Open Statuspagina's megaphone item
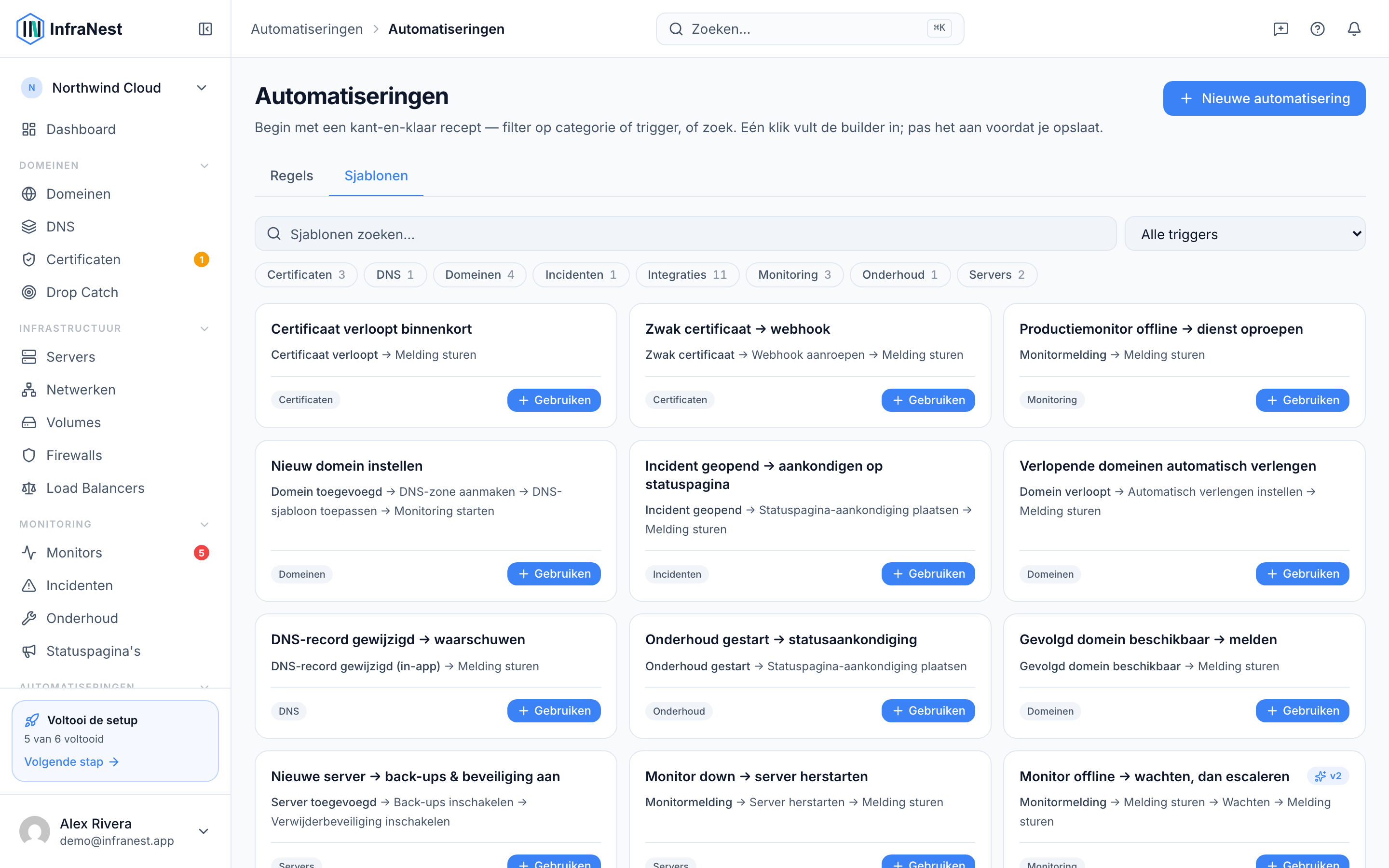 tap(115, 651)
